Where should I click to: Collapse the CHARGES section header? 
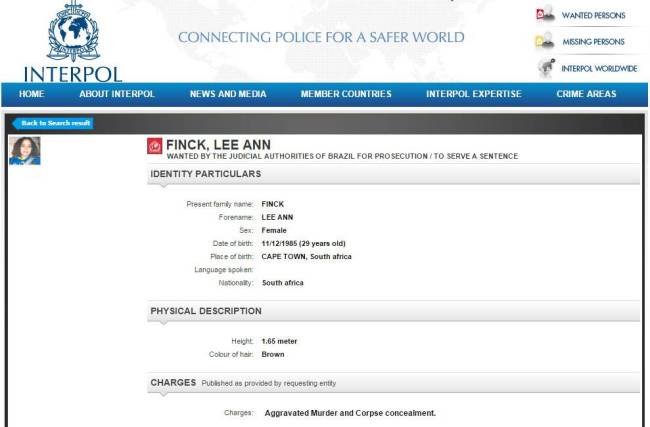tap(393, 383)
